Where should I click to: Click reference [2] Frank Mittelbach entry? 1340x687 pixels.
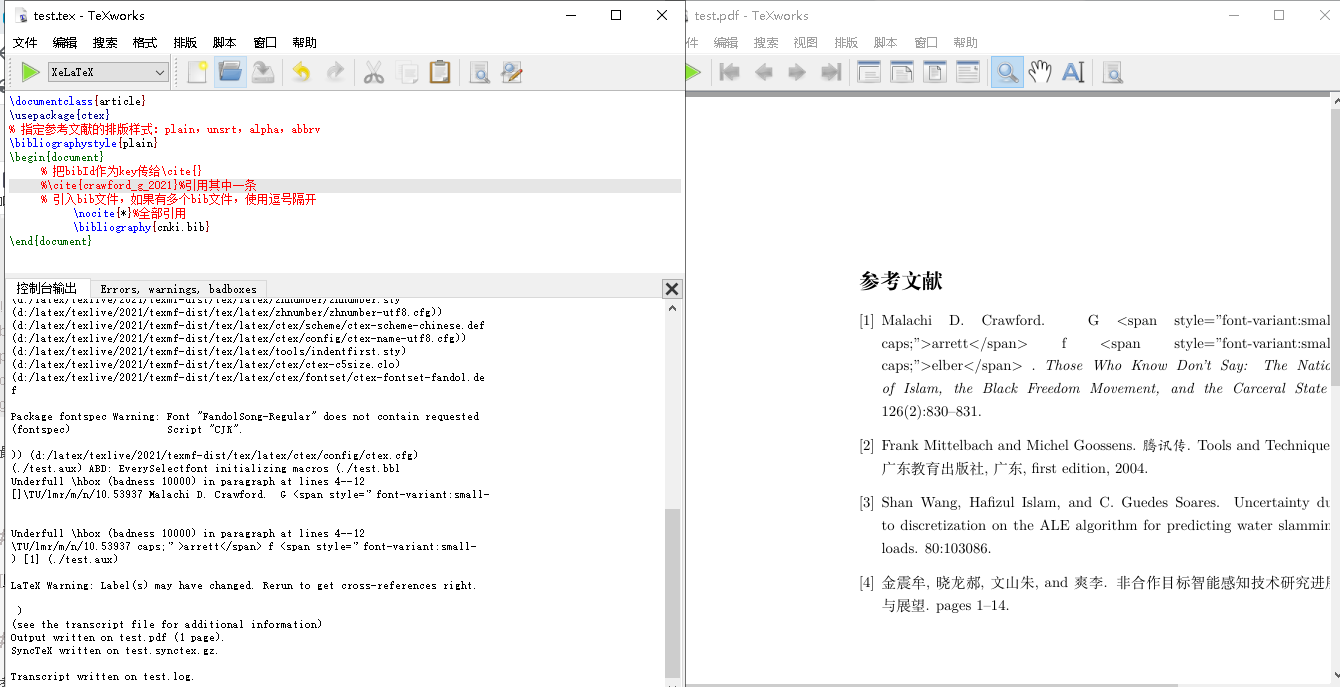(x=1095, y=457)
